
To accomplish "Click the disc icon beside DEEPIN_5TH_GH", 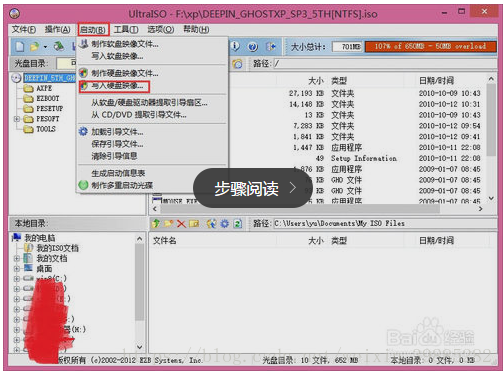I will 16,78.
